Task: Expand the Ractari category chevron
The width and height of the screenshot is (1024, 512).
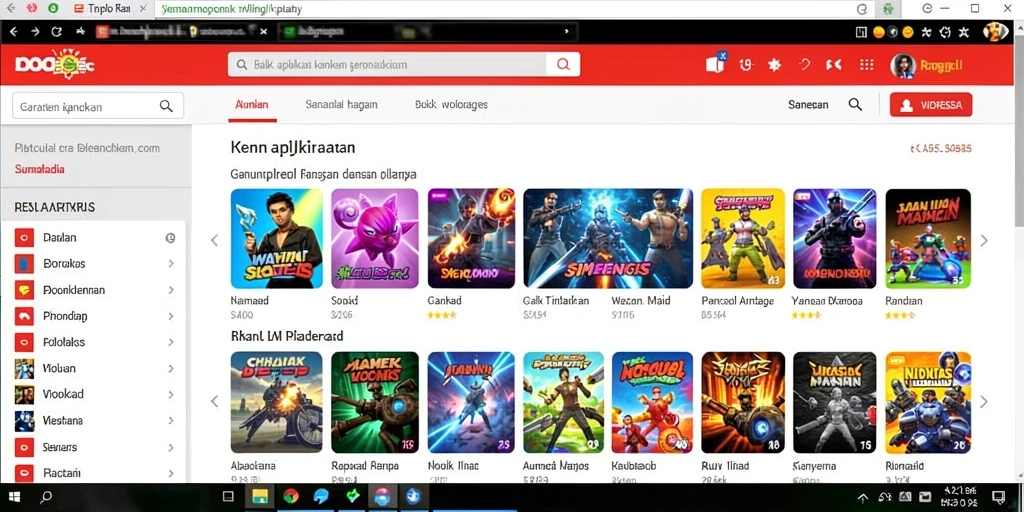Action: [170, 473]
